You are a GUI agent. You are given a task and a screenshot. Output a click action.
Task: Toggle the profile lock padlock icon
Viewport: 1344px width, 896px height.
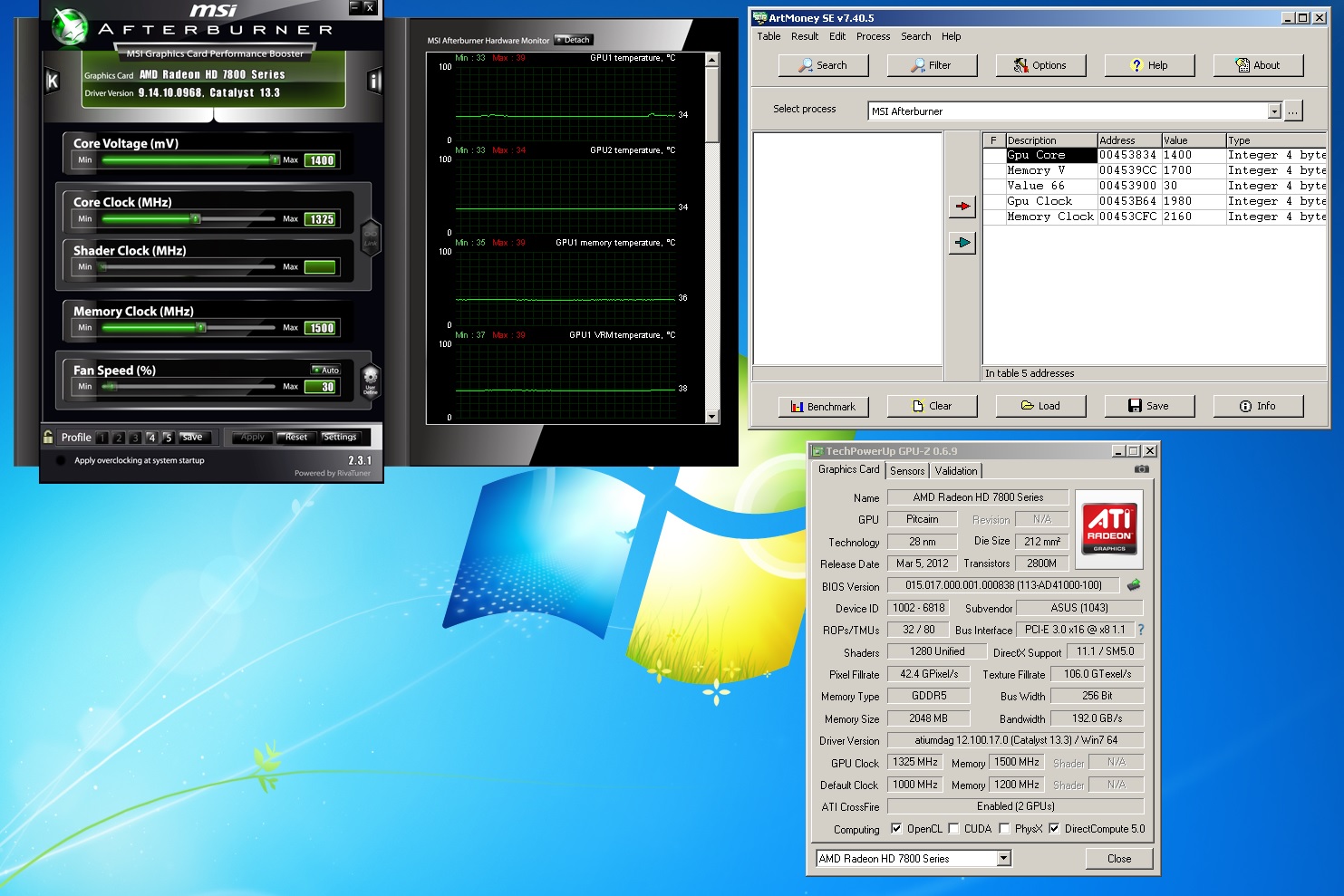coord(48,437)
